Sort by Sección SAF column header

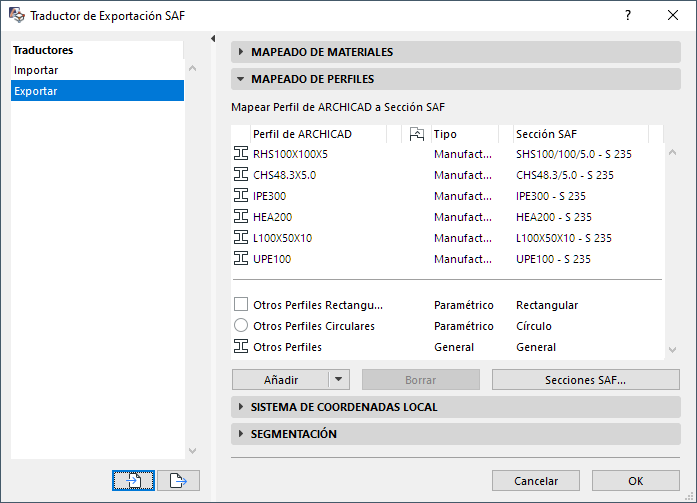(581, 134)
